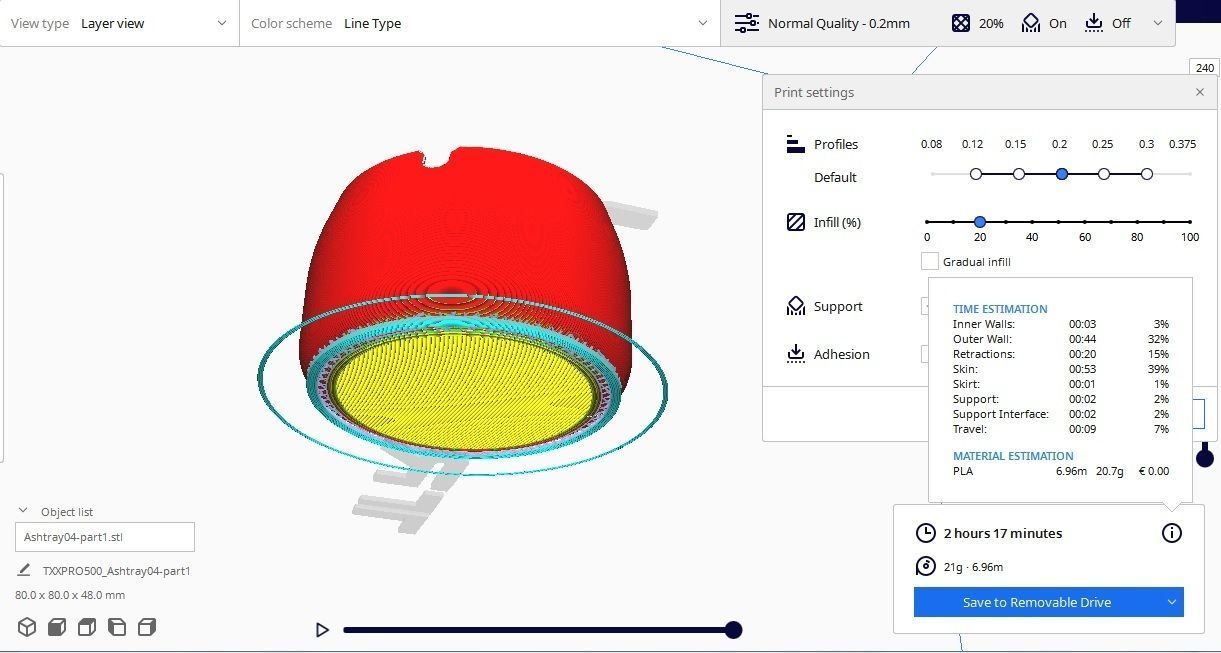Image resolution: width=1221 pixels, height=653 pixels.
Task: Click the 2 hours 17 minutes text
Action: pos(1003,533)
